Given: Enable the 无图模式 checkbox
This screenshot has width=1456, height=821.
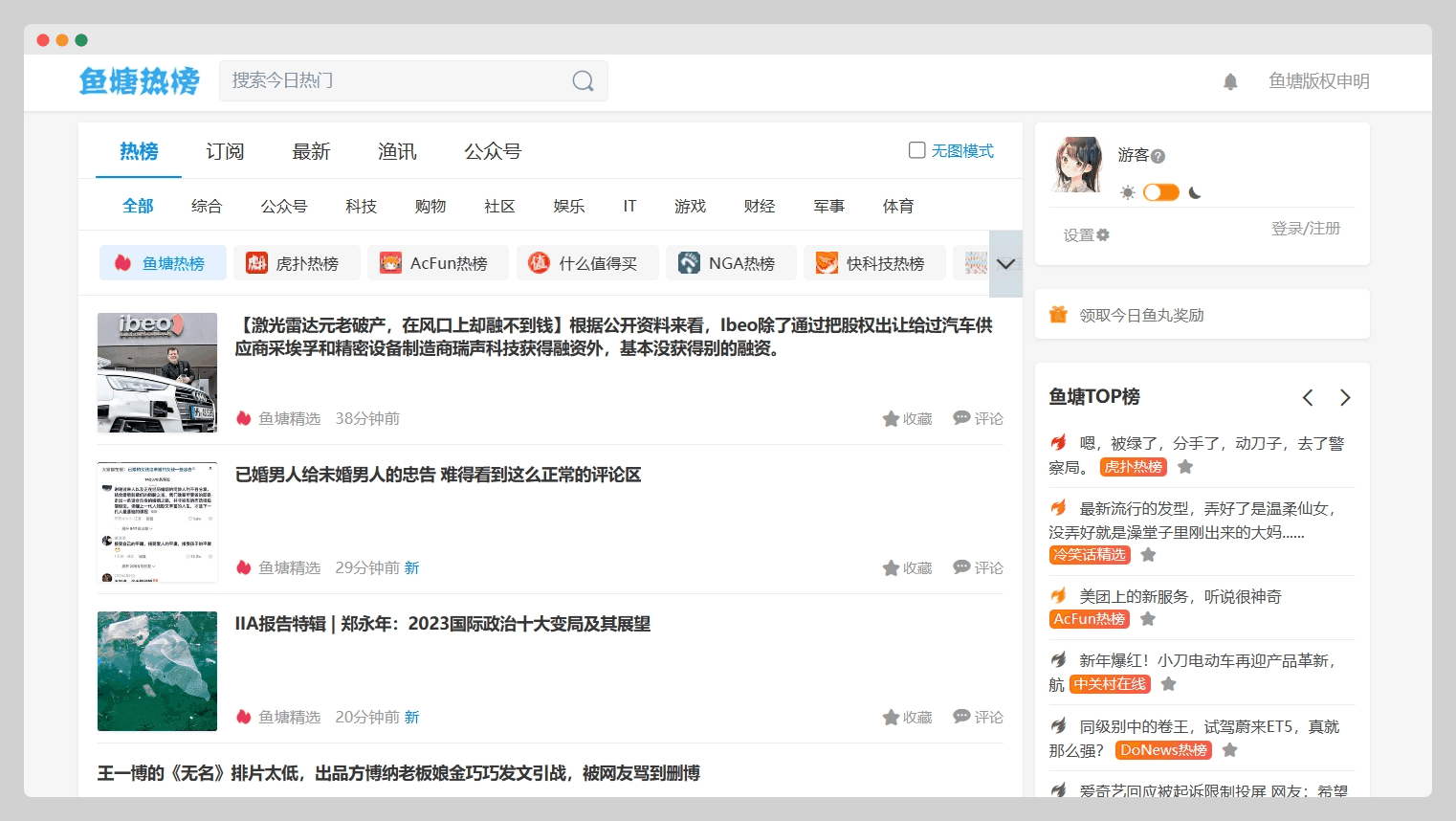Looking at the screenshot, I should click(x=916, y=150).
